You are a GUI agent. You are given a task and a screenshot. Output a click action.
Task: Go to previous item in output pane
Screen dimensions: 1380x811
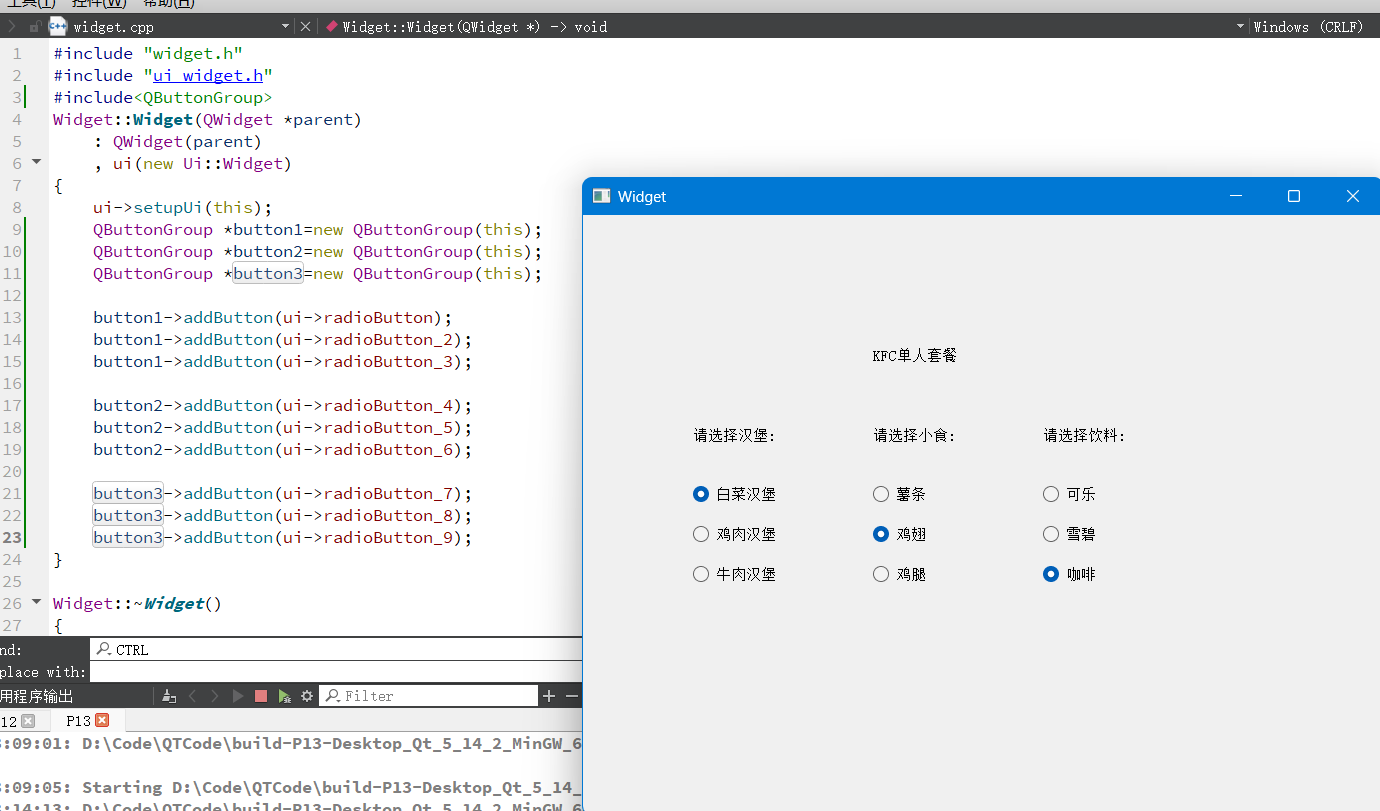tap(193, 696)
